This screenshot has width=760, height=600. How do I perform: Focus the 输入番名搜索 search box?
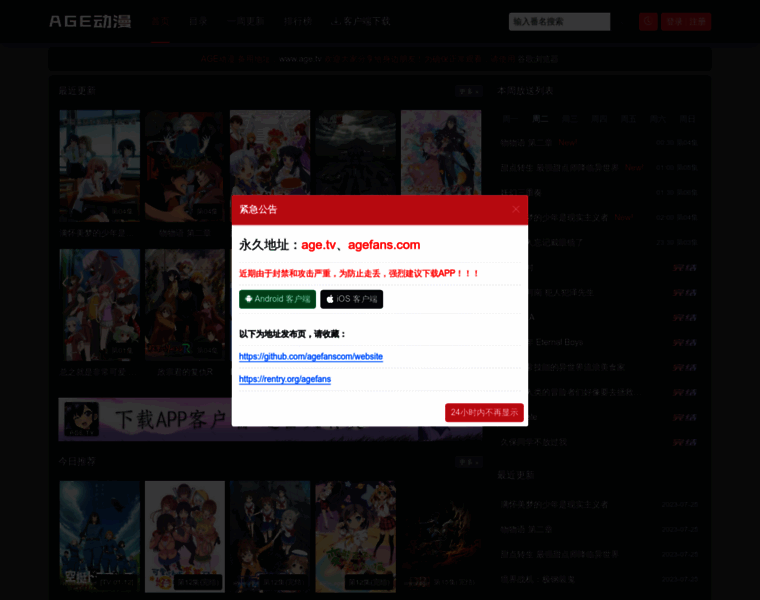[559, 22]
